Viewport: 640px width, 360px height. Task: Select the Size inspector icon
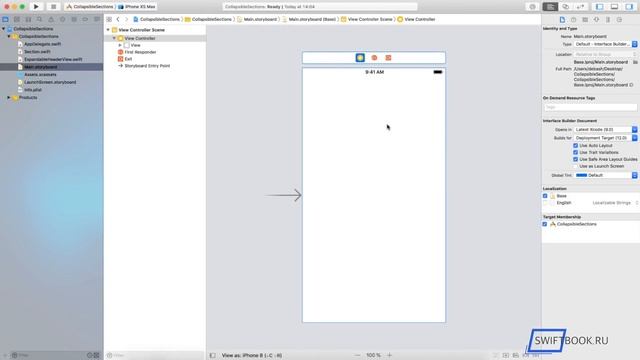608,20
